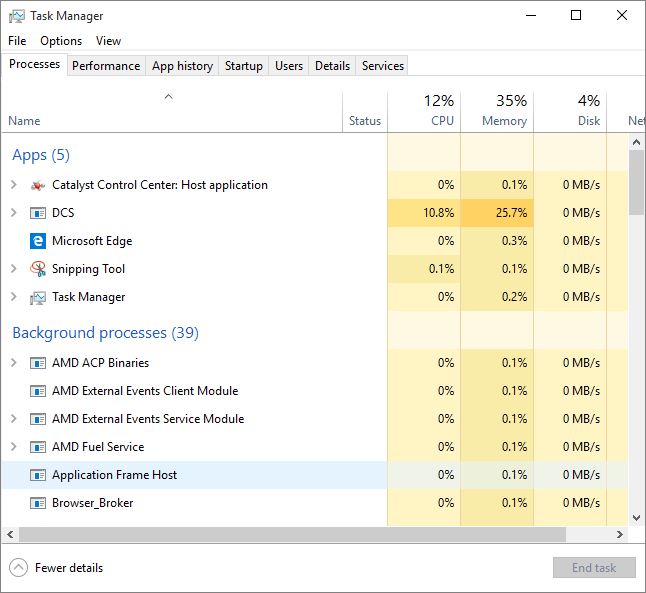Expand the AMD ACP Binaries group
This screenshot has height=593, width=646.
click(14, 363)
